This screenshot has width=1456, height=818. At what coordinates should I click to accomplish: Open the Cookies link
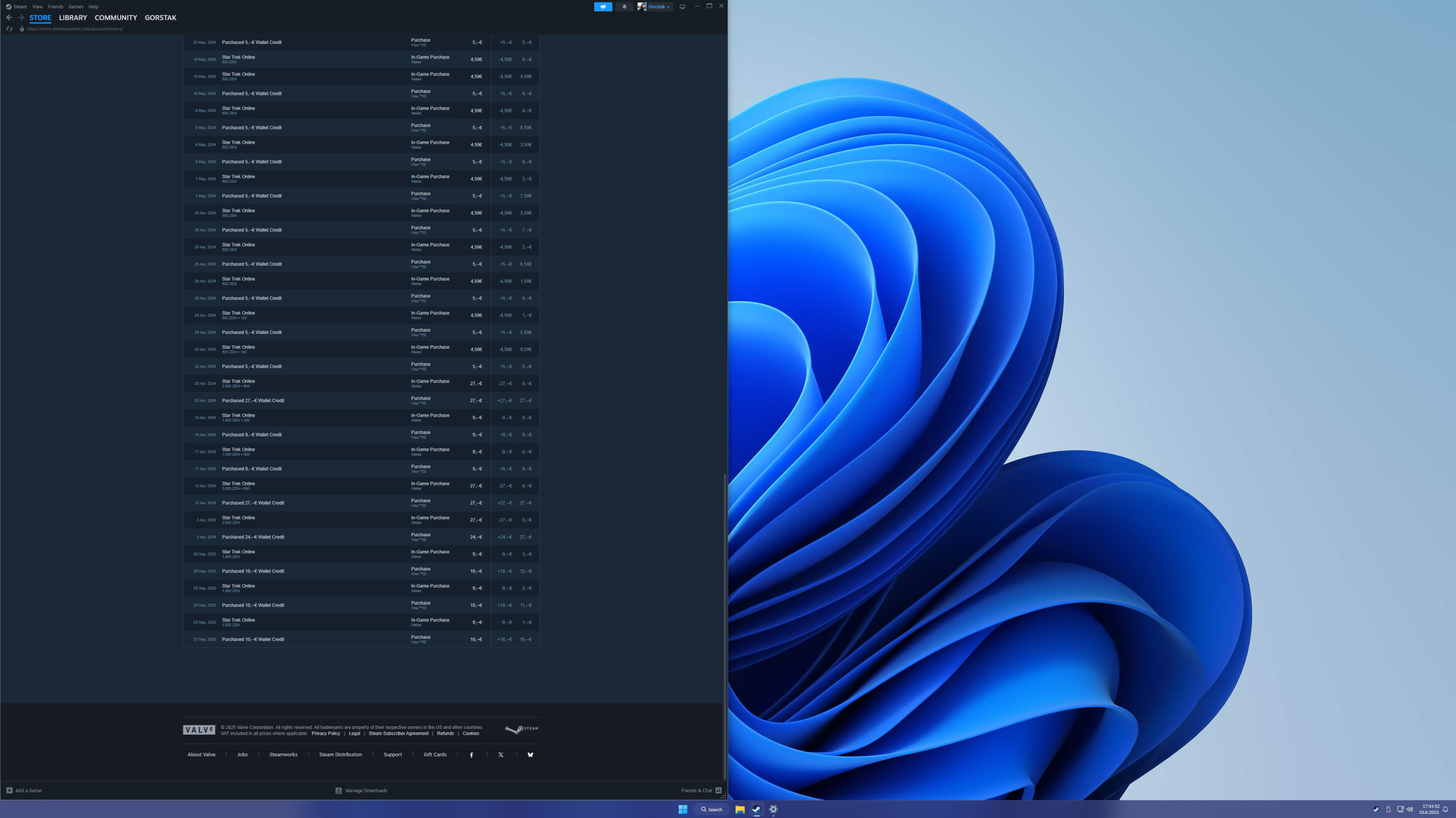pos(471,733)
